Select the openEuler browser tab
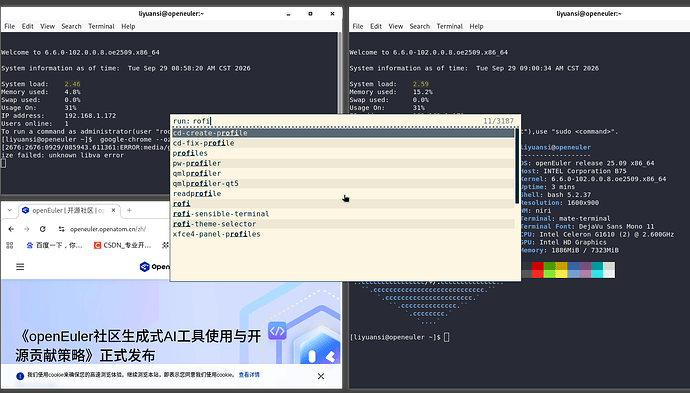 click(69, 210)
